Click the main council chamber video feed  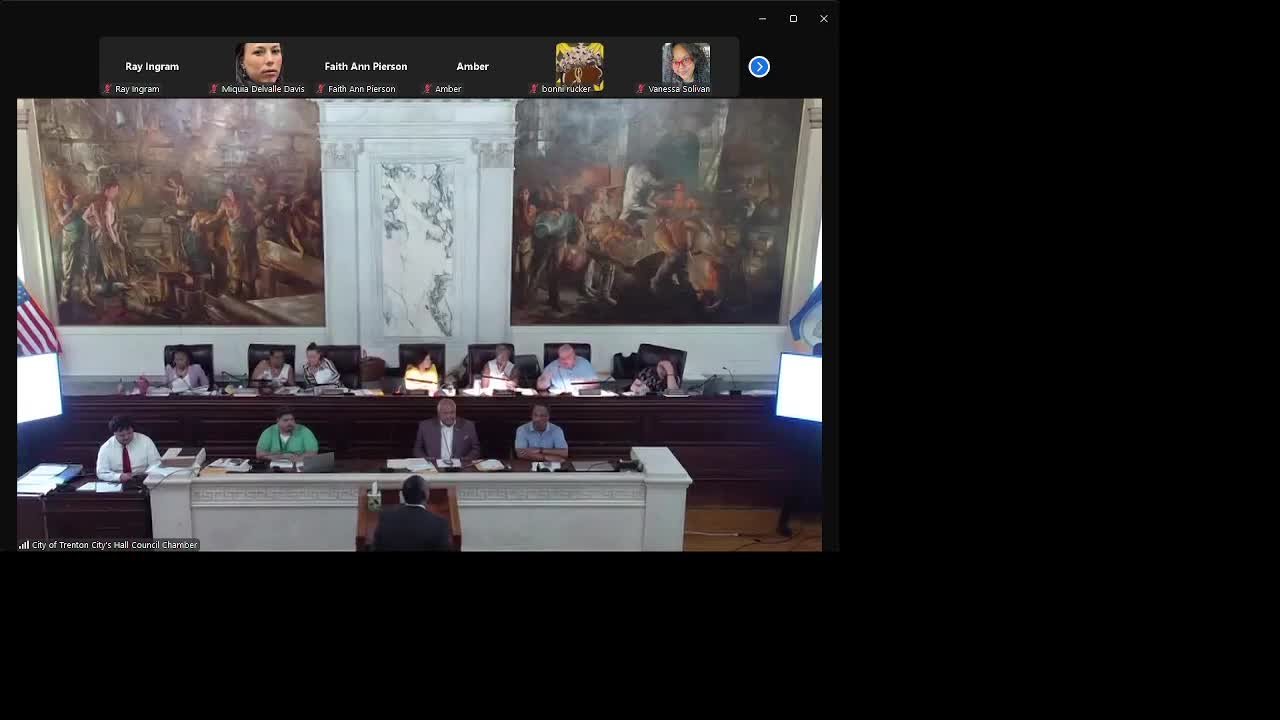(x=419, y=325)
